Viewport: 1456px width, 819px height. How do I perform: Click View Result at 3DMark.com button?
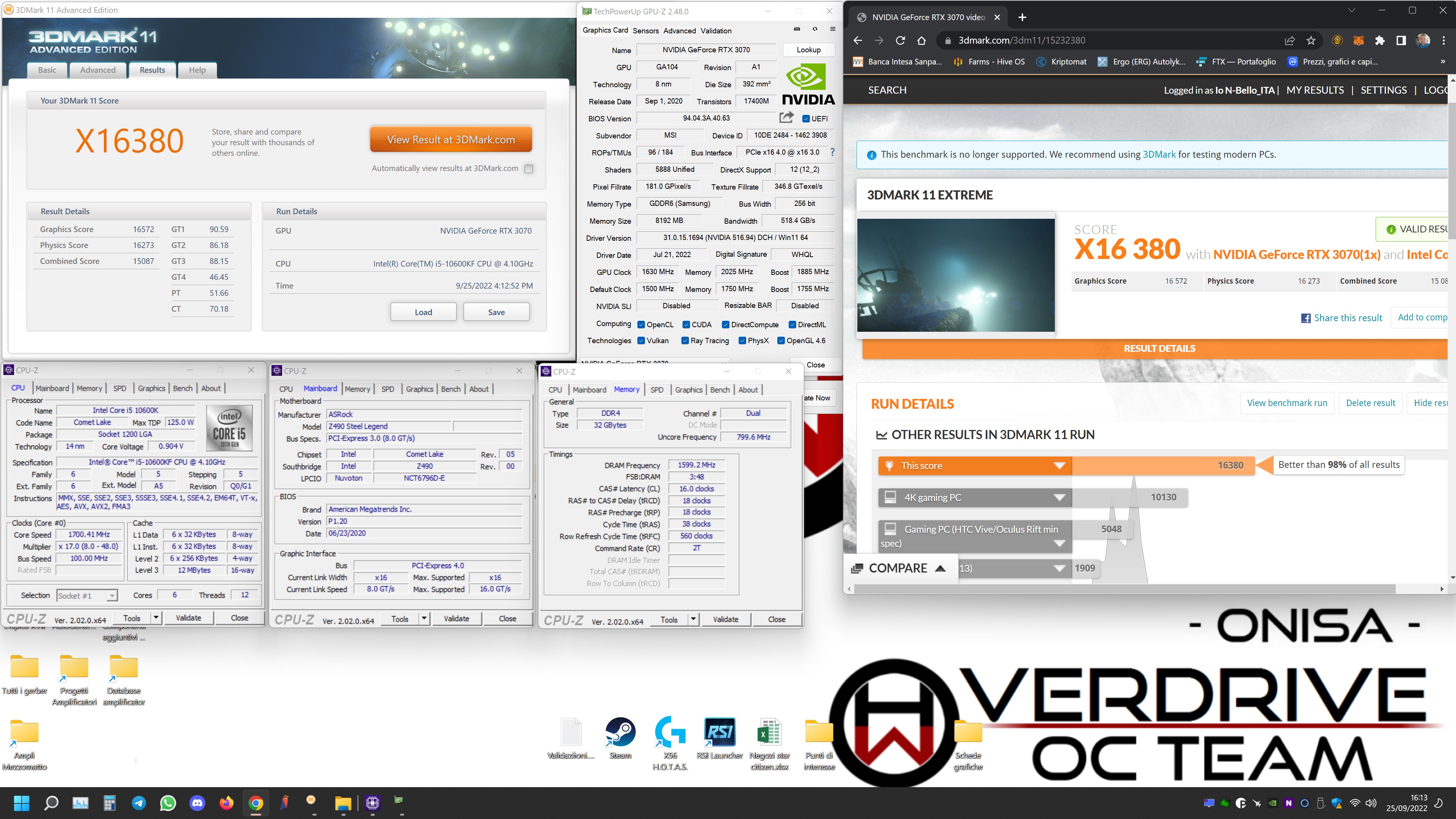point(450,140)
